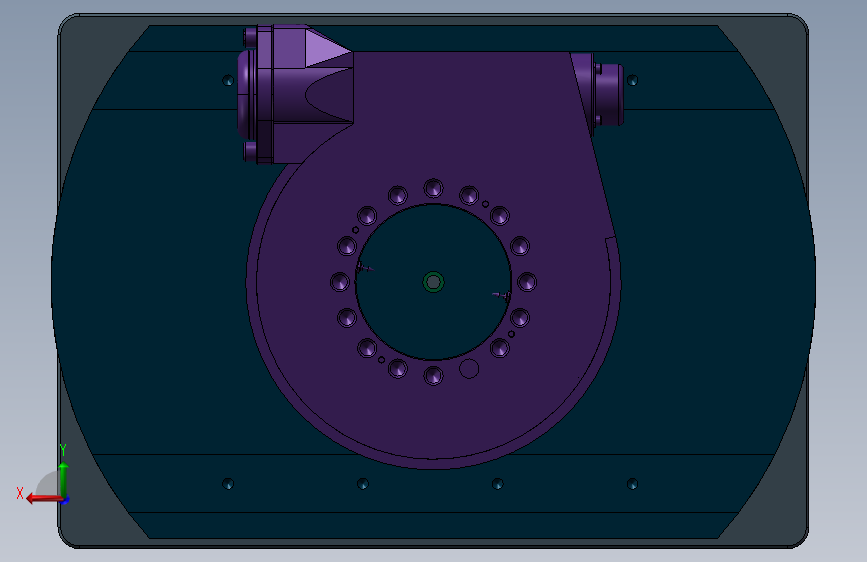Pick the second hole from the left in the bottom row
The image size is (867, 562).
[363, 484]
